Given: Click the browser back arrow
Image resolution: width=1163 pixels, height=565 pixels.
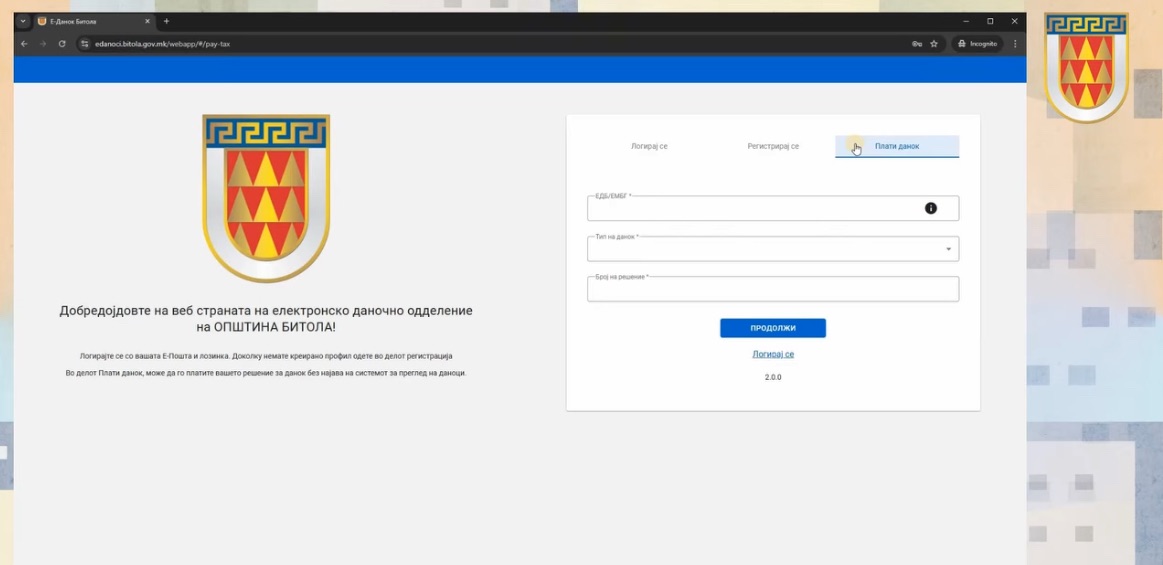Looking at the screenshot, I should [x=24, y=44].
